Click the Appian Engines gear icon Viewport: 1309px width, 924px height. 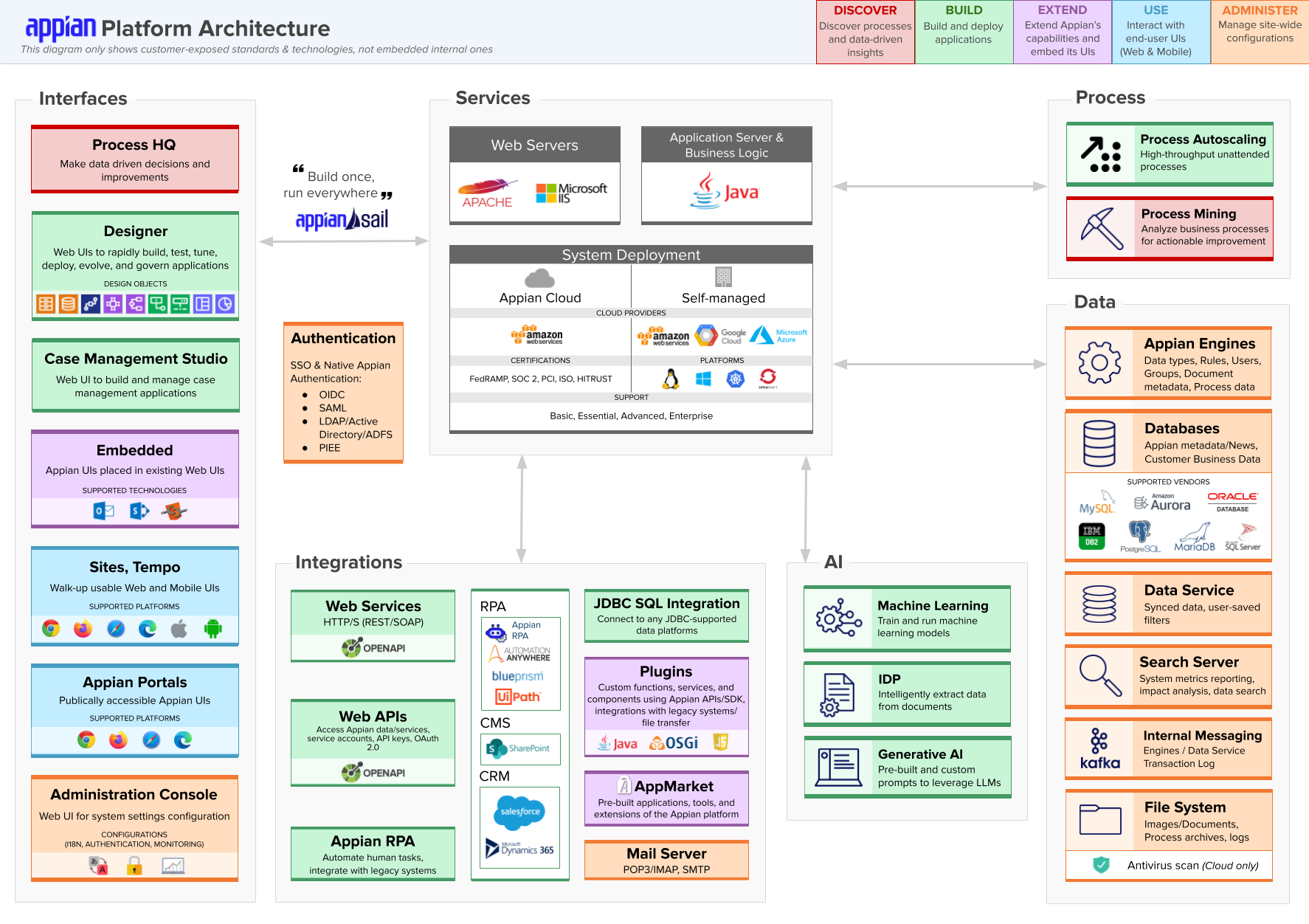1099,362
